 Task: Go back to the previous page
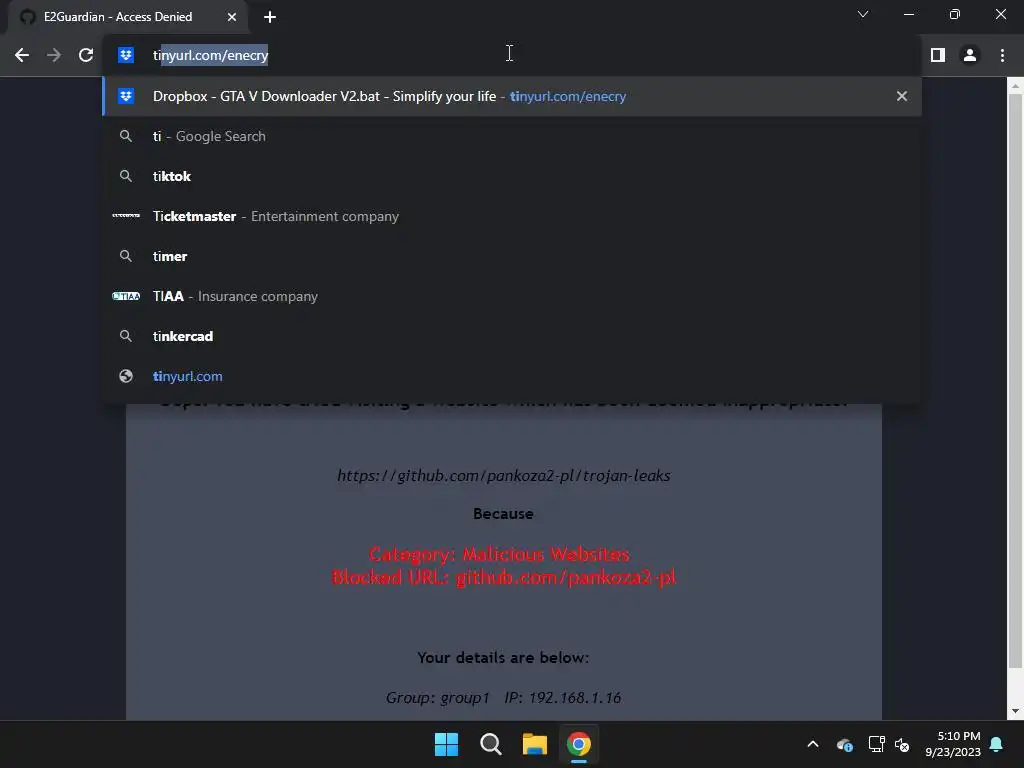(x=22, y=56)
